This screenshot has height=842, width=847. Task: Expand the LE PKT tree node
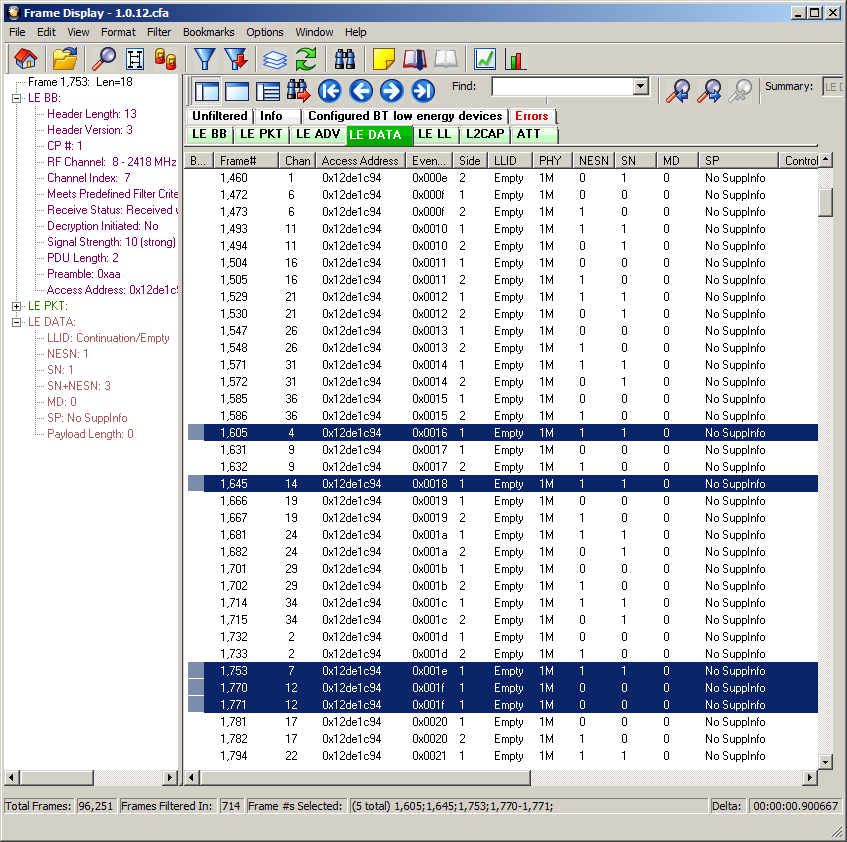click(x=17, y=306)
